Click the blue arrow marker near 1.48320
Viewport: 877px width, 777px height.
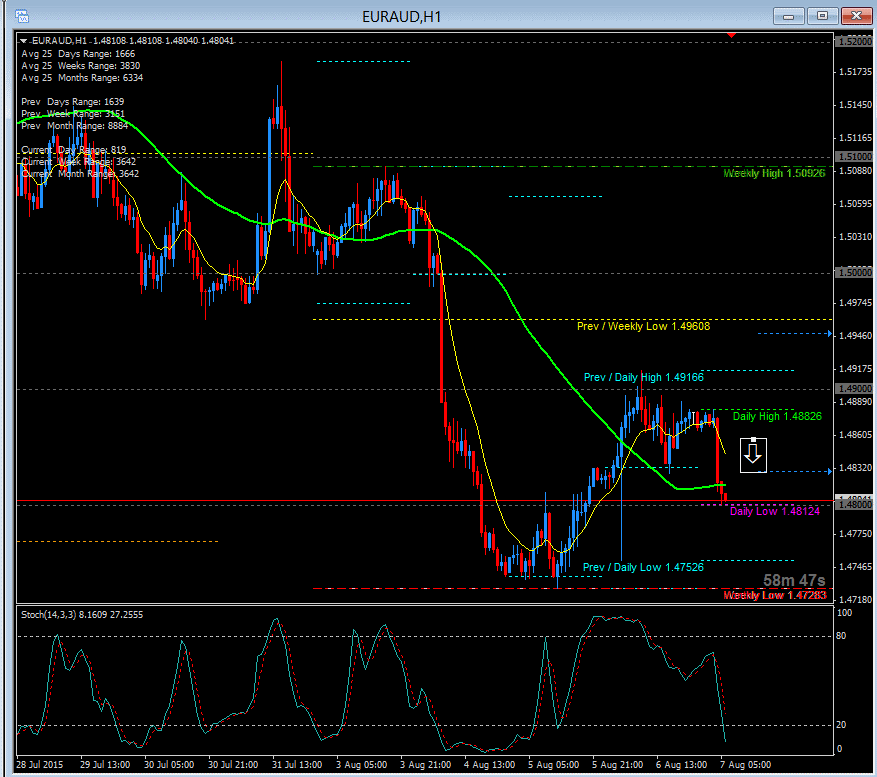[x=829, y=470]
